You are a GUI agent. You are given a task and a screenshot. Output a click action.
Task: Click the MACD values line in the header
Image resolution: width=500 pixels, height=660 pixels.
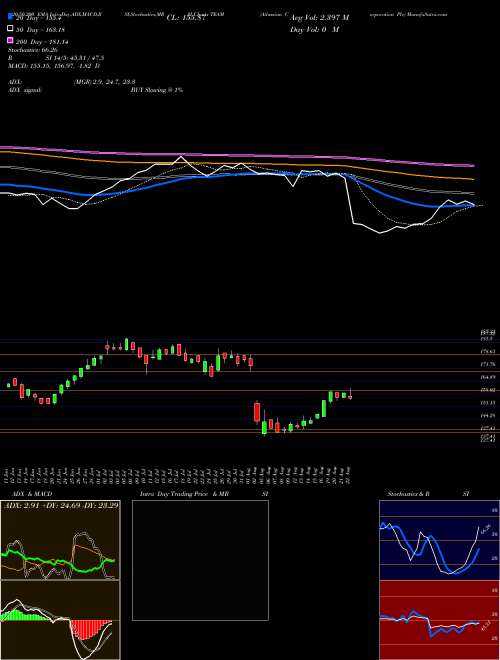pyautogui.click(x=54, y=66)
